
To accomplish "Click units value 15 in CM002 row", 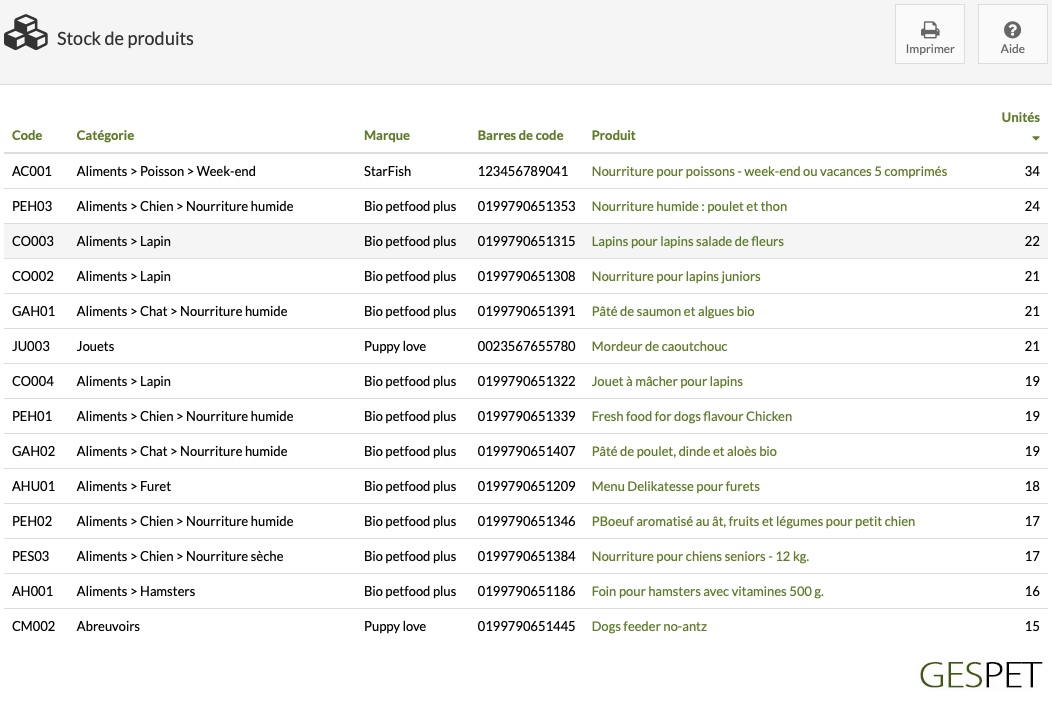I will tap(1032, 626).
